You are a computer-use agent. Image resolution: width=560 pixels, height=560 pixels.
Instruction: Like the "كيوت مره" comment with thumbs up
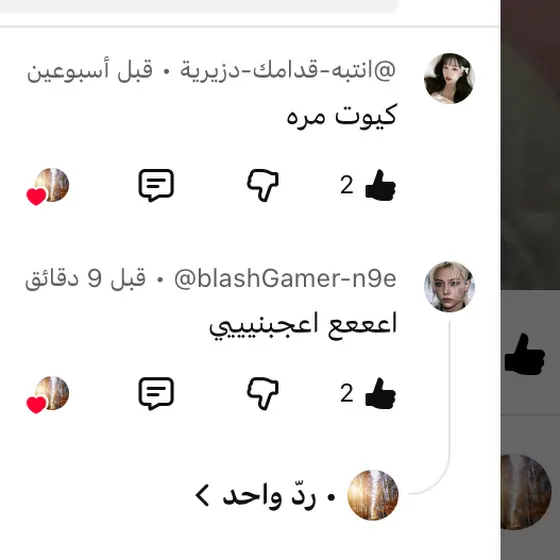point(380,185)
